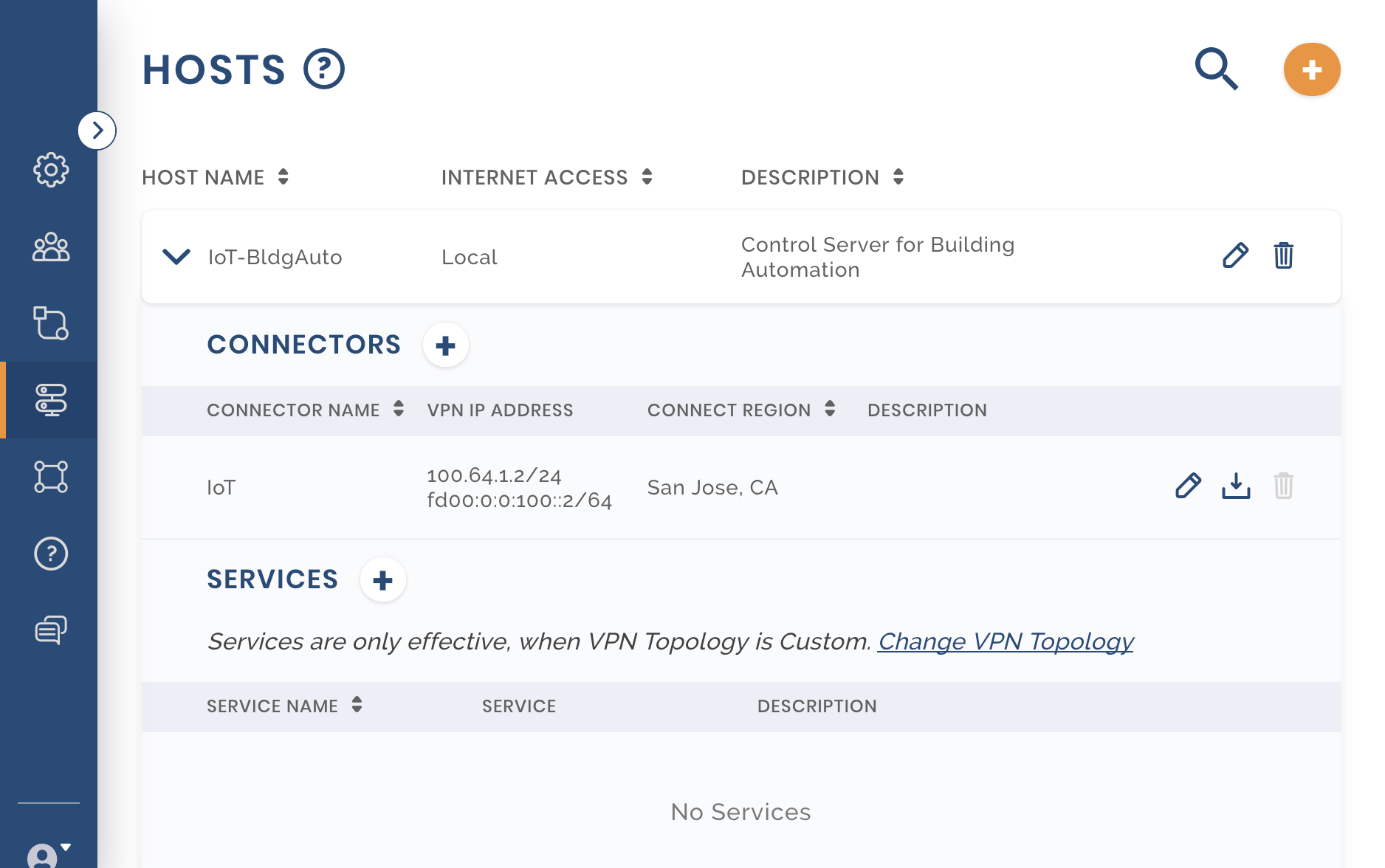1385x868 pixels.
Task: Open the settings gear in sidebar
Action: (x=51, y=170)
